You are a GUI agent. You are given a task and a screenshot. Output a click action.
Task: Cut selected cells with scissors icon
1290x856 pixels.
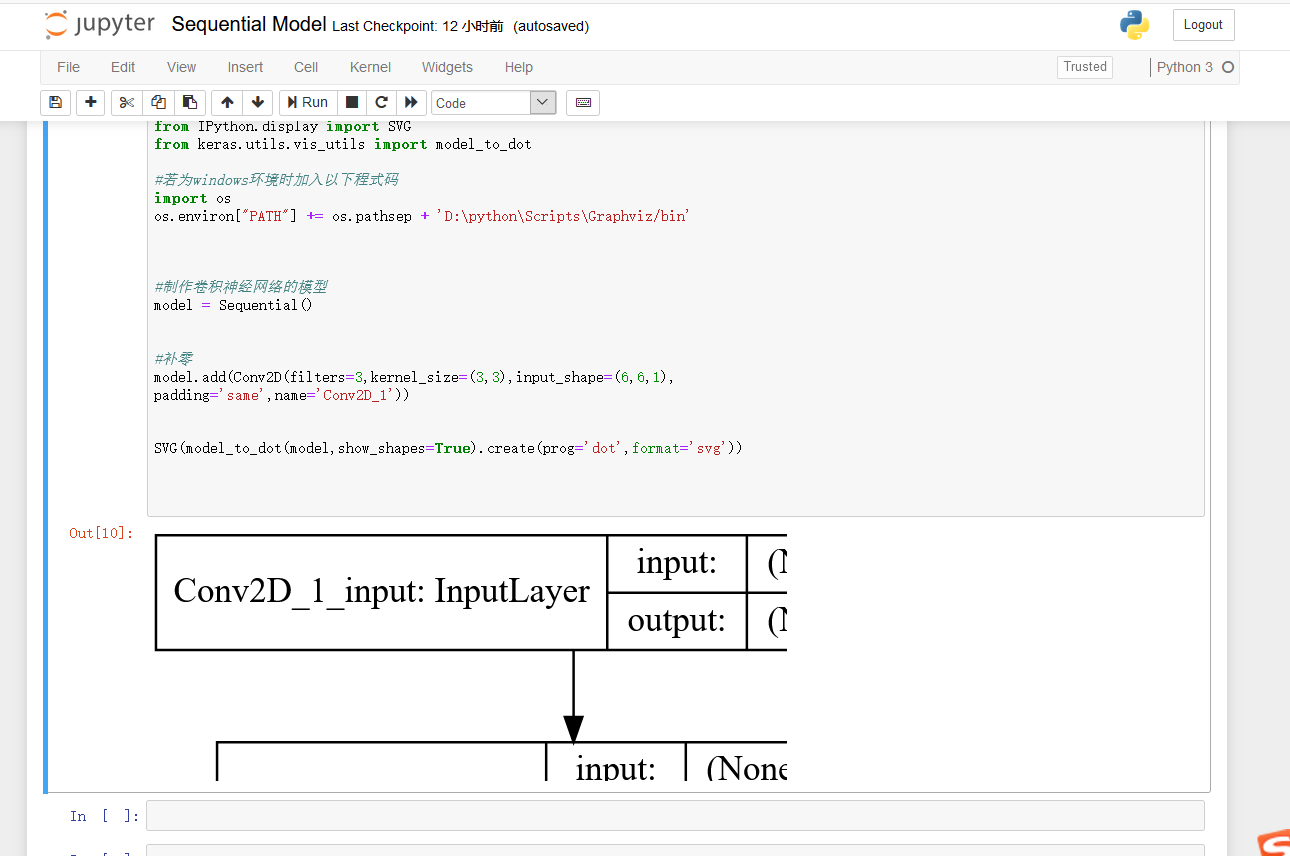pos(127,102)
